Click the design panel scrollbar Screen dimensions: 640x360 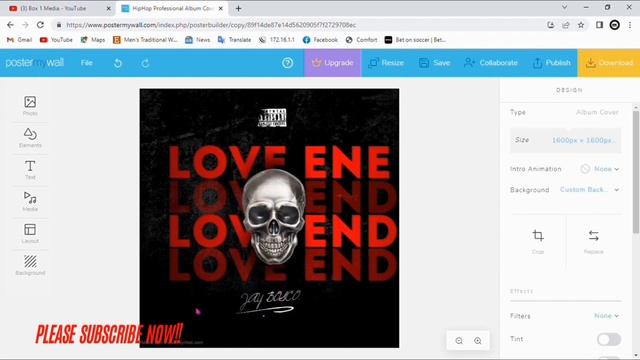636,171
